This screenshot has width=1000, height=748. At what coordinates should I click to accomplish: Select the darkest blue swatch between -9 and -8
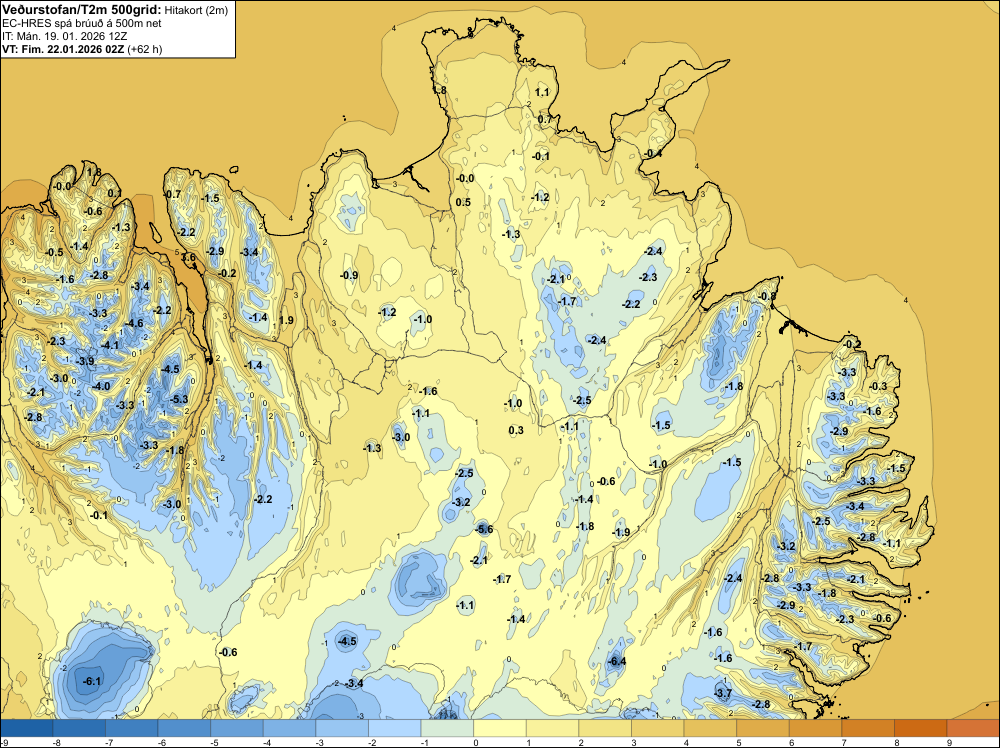point(26,728)
